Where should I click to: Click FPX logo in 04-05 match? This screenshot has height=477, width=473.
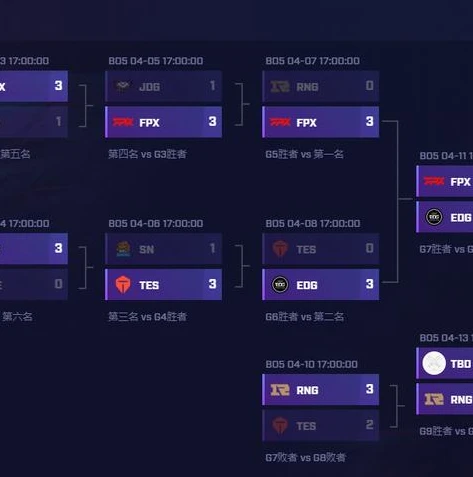[123, 122]
